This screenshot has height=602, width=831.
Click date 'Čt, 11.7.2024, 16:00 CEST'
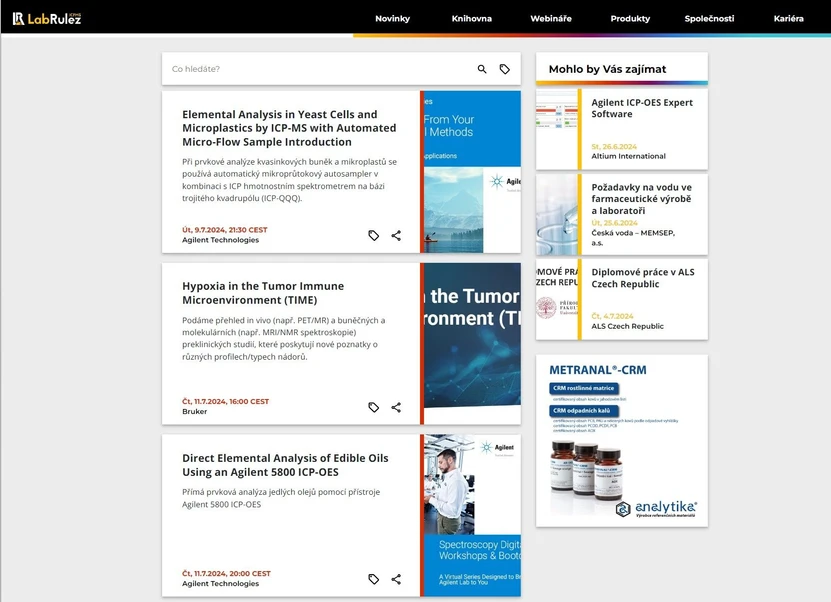[225, 402]
